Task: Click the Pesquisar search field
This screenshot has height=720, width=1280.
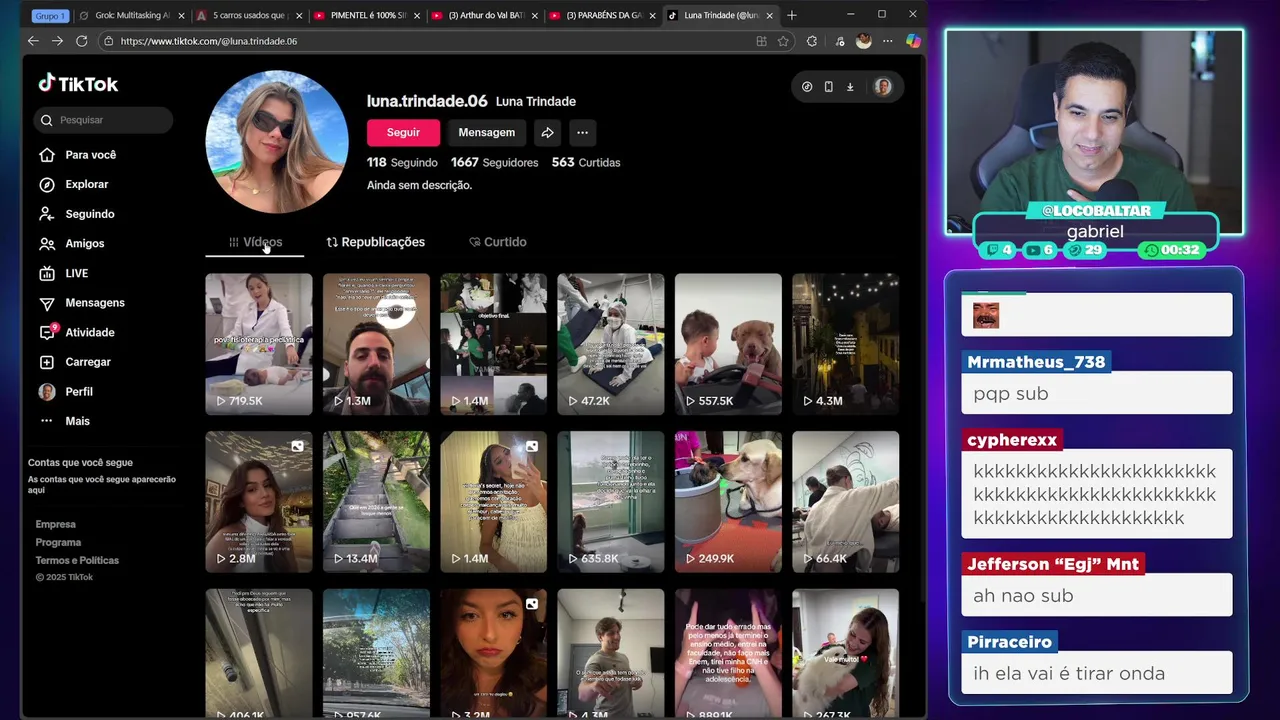Action: coord(104,120)
